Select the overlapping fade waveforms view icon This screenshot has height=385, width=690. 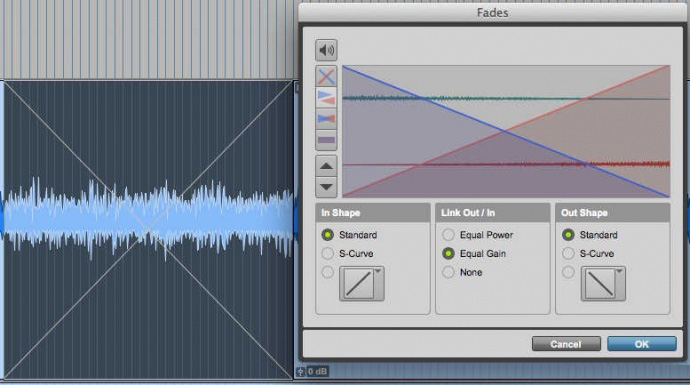tap(326, 119)
